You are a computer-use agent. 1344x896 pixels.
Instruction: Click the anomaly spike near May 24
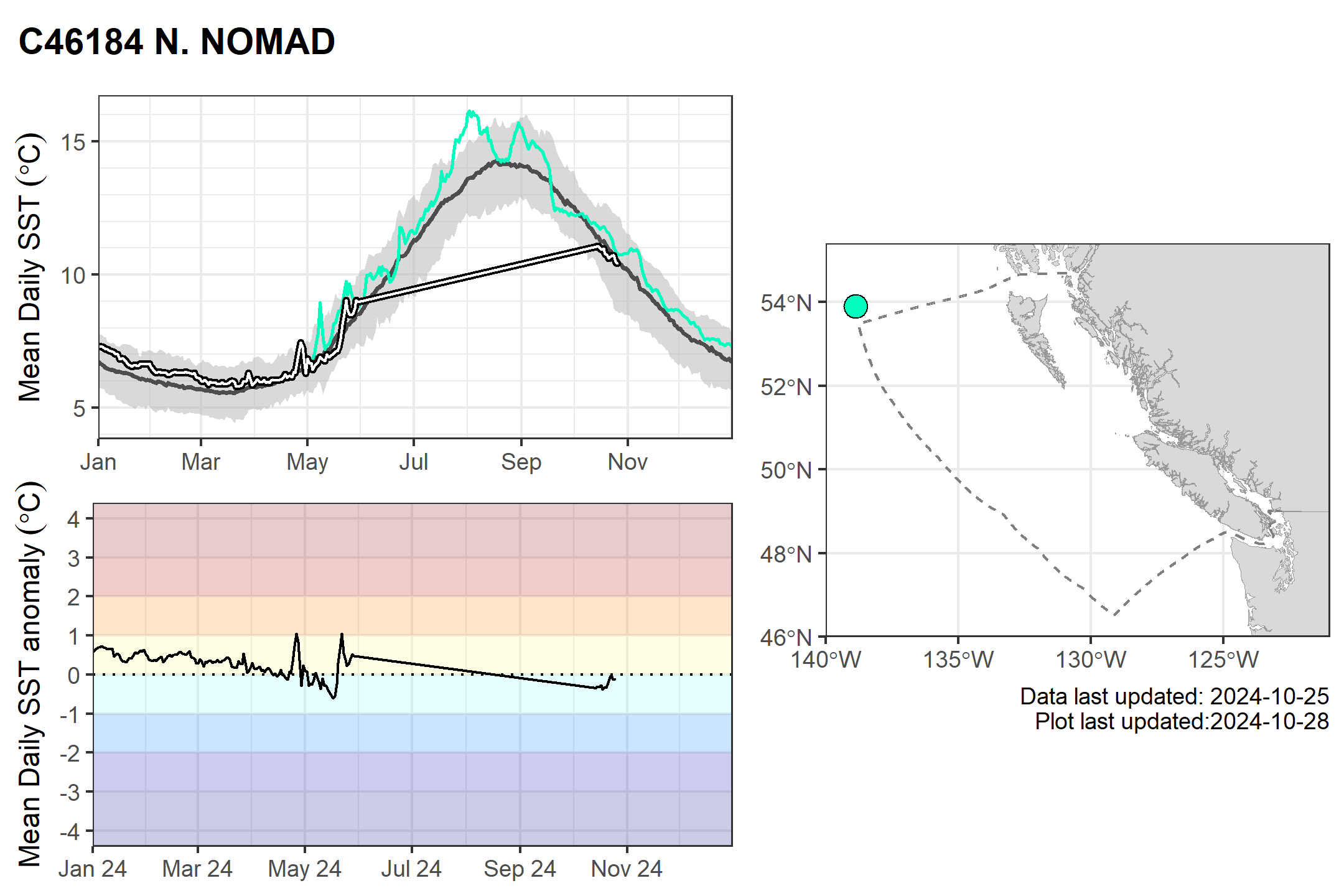(342, 635)
